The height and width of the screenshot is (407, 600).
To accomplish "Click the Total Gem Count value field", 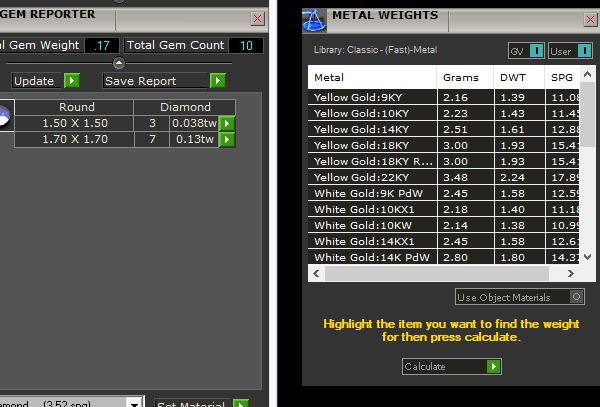I will [x=246, y=45].
